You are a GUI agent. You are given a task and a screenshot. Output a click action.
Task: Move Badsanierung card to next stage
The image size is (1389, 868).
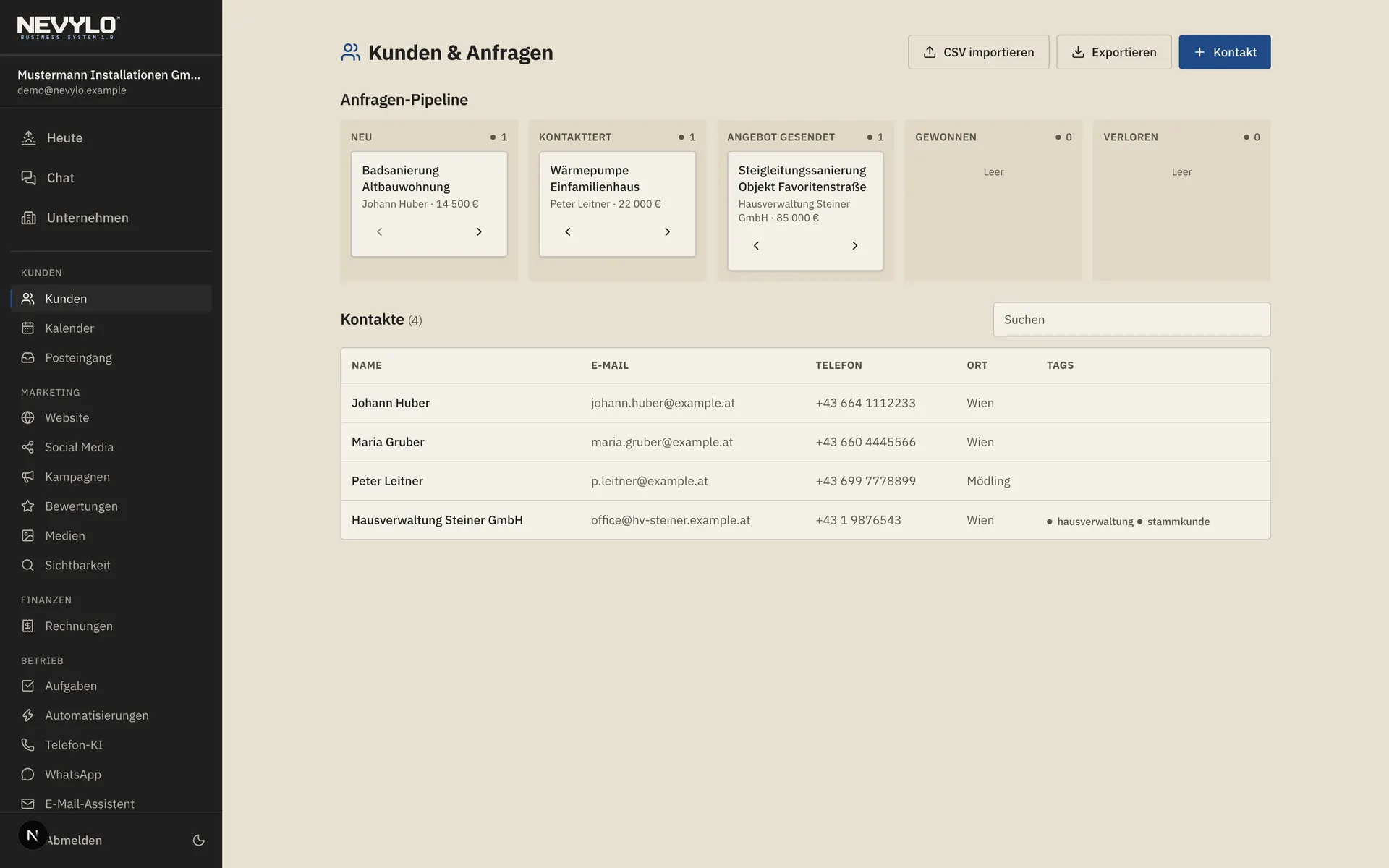tap(479, 231)
